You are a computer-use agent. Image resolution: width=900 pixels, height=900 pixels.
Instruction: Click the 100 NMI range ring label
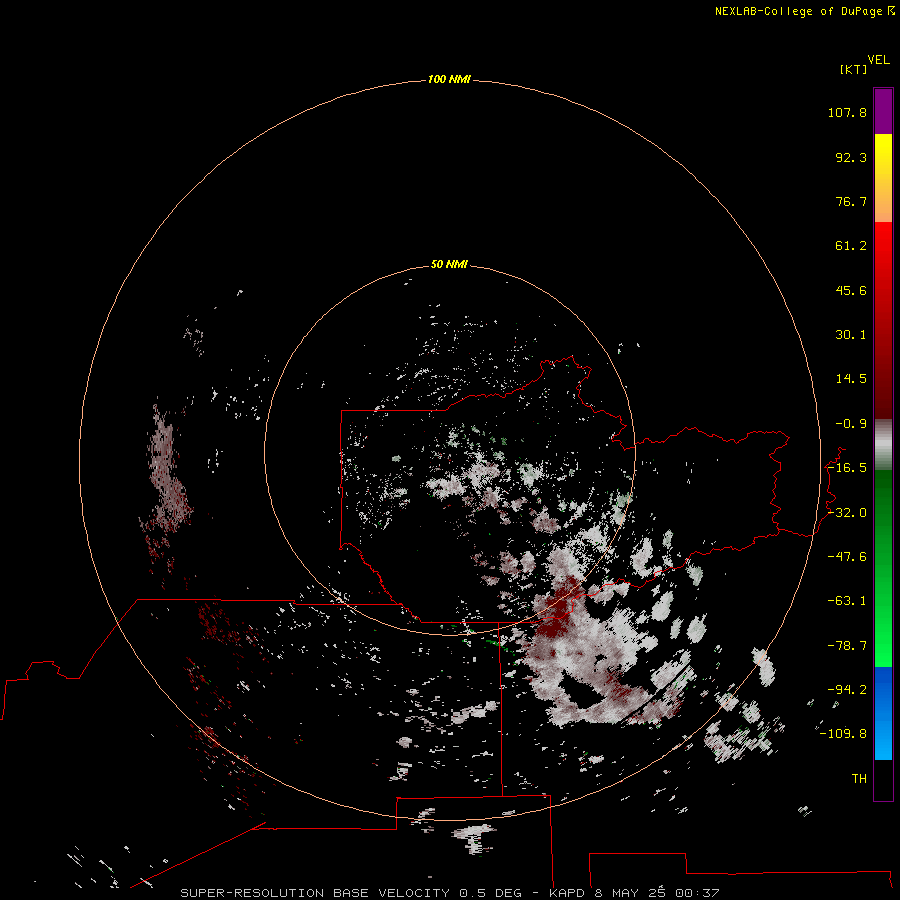tap(449, 79)
